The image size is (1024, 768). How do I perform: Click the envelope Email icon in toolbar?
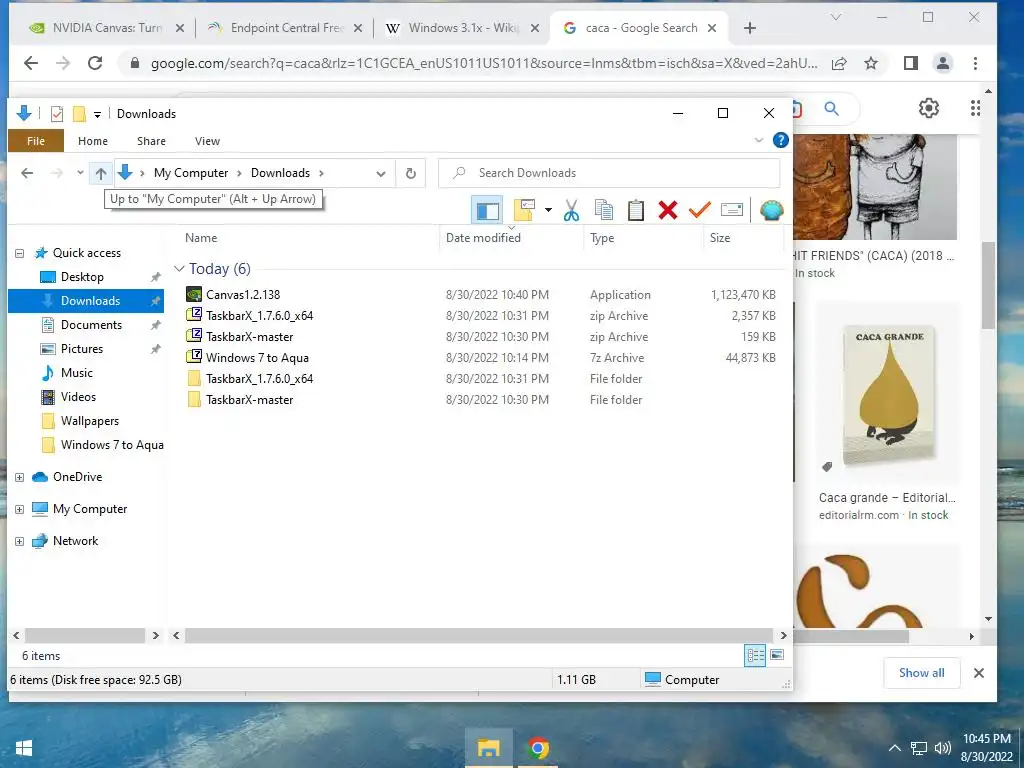[731, 210]
